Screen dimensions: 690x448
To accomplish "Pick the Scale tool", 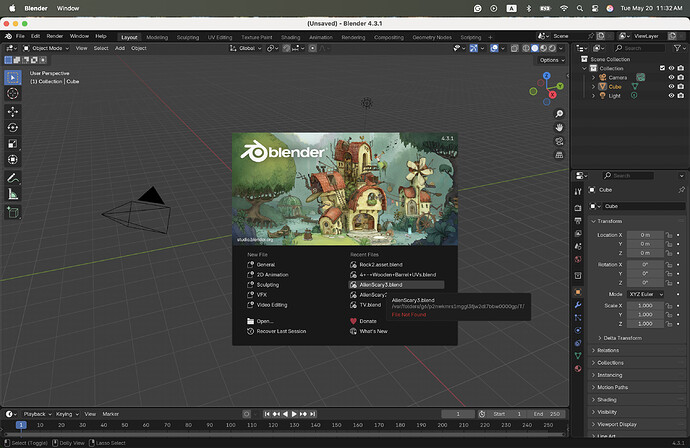I will [x=13, y=143].
